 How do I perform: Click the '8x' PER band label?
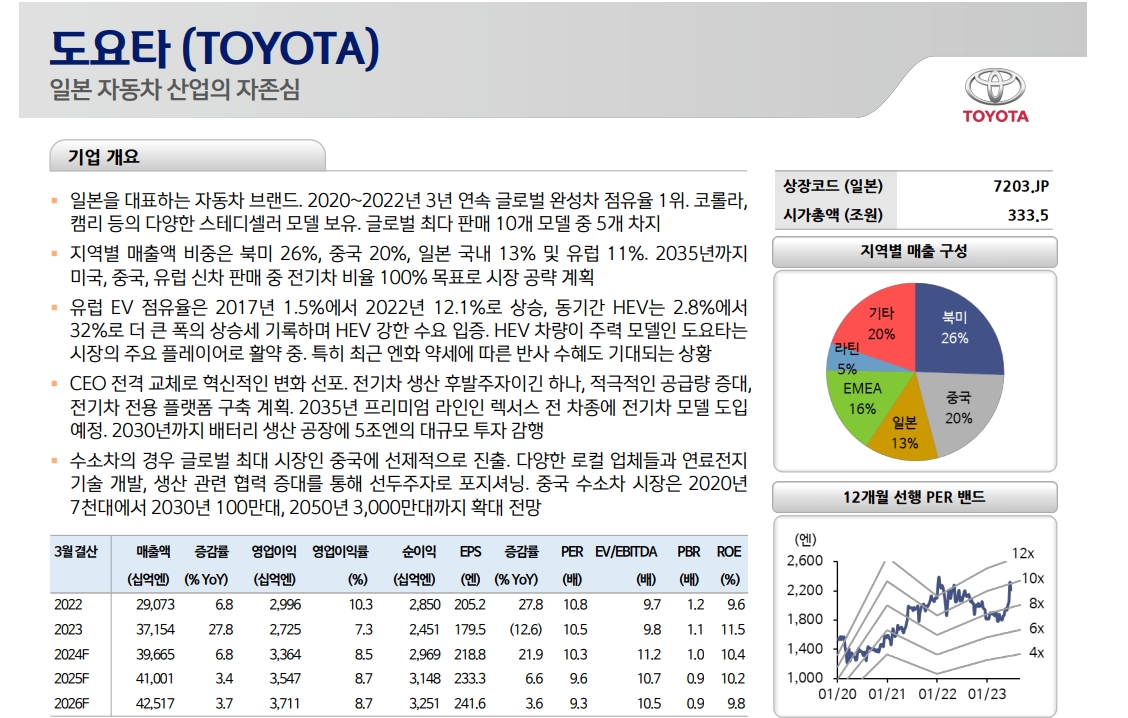1036,604
